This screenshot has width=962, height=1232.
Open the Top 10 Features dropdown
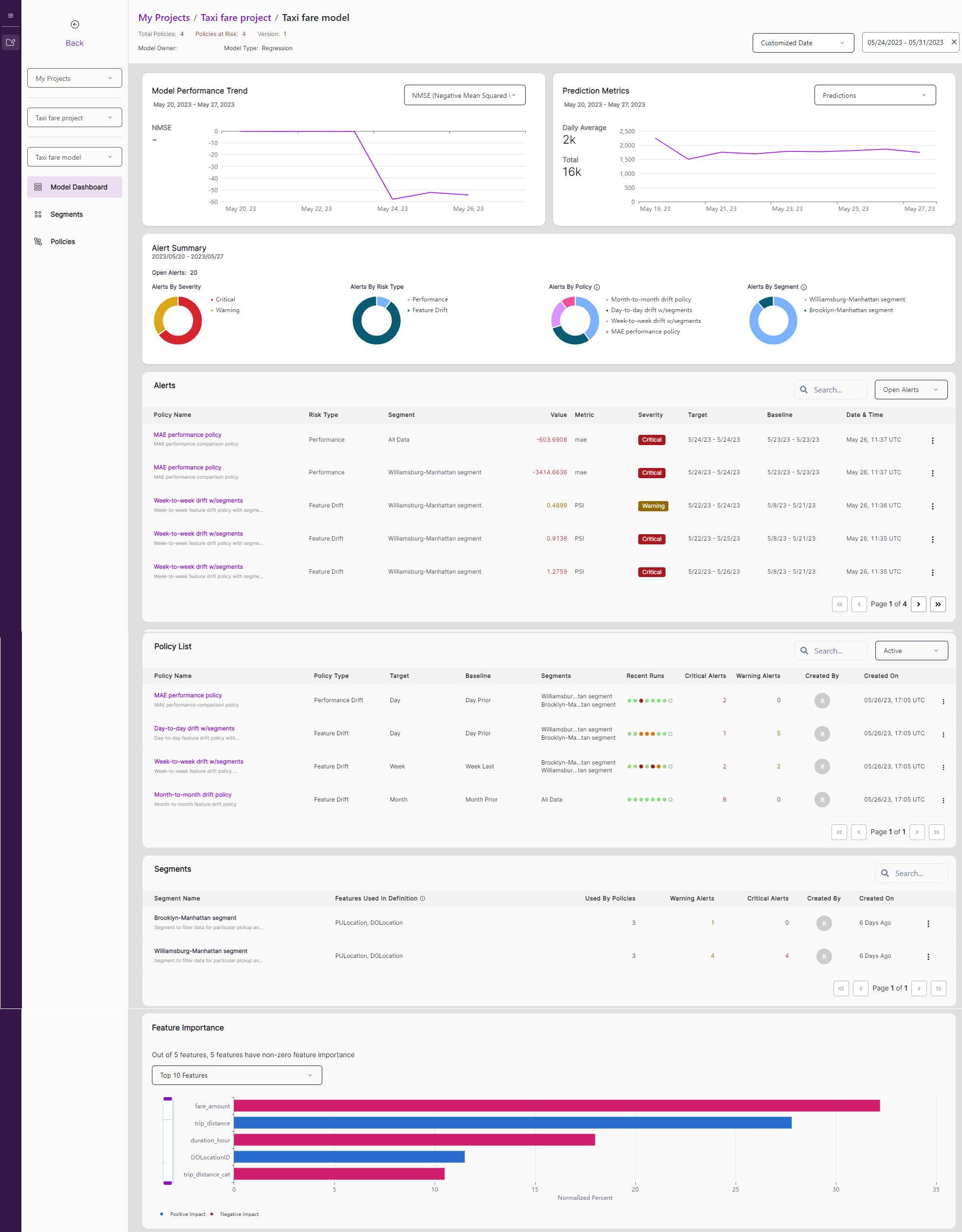237,1076
